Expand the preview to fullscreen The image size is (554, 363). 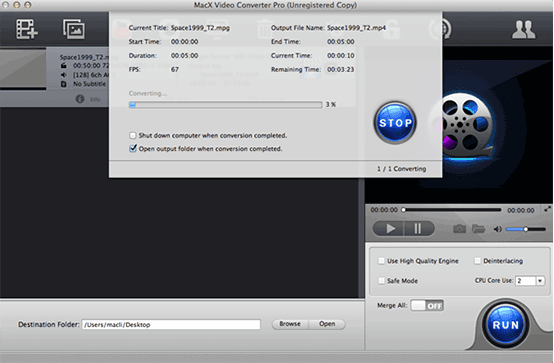(x=547, y=209)
